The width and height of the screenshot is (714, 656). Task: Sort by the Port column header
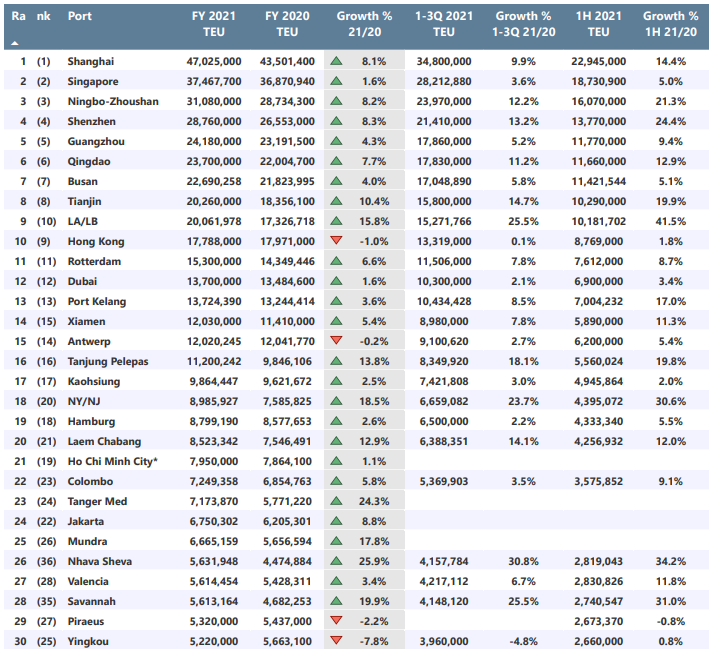coord(80,16)
